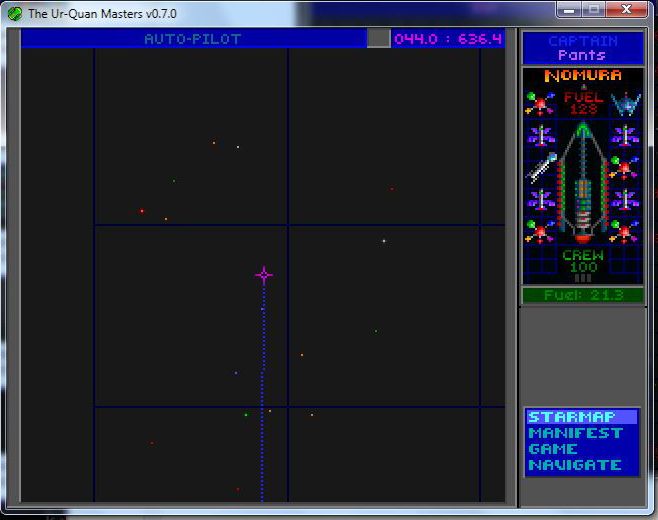
Task: Click the lone red star in upper-right sector
Action: point(392,189)
